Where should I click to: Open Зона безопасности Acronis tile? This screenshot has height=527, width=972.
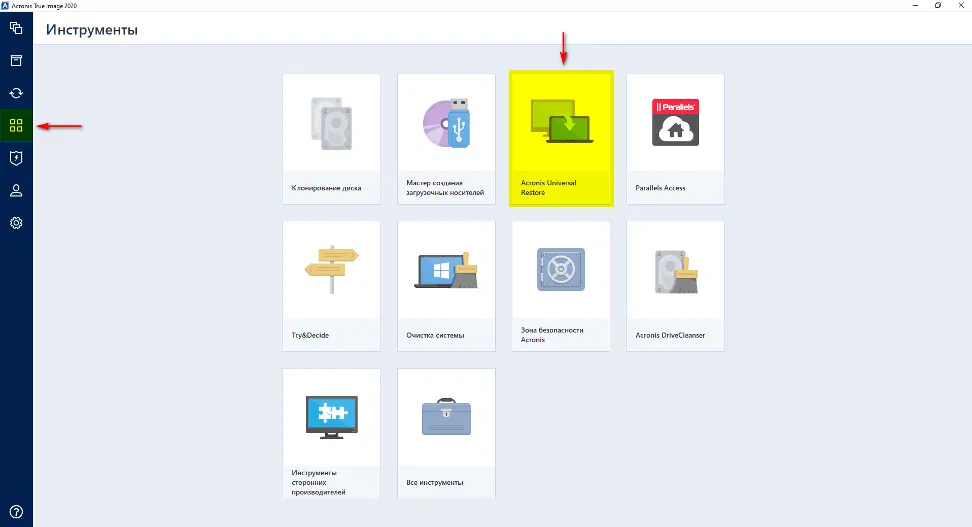pos(561,286)
